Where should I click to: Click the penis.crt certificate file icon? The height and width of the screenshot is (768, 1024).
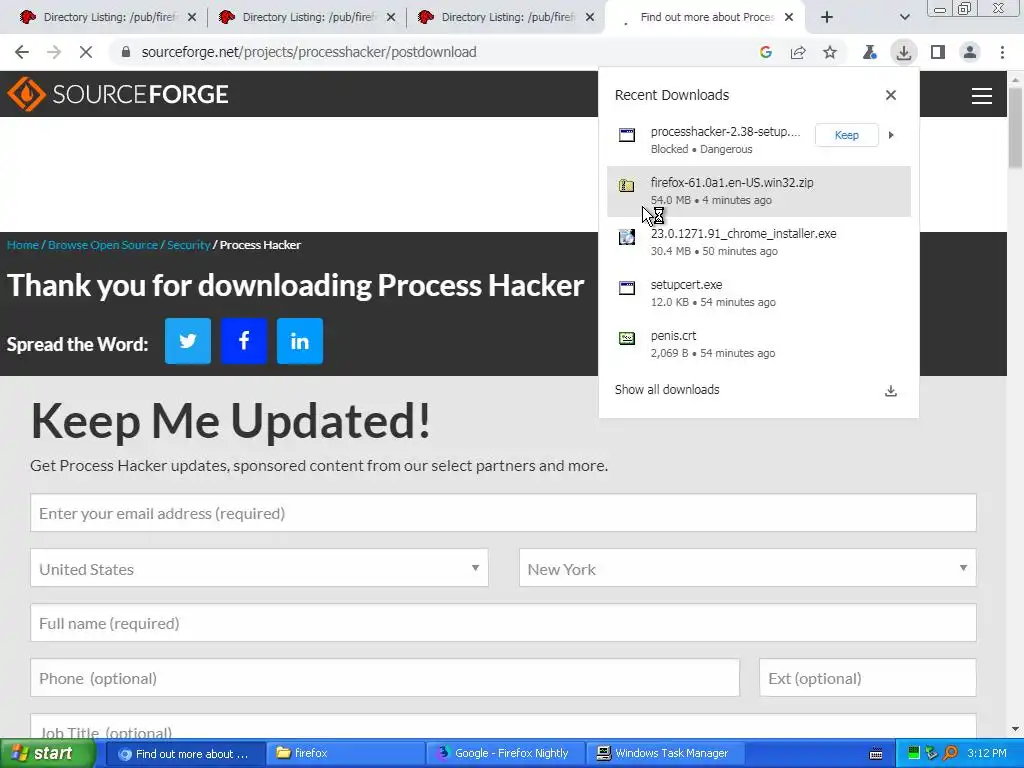click(627, 338)
